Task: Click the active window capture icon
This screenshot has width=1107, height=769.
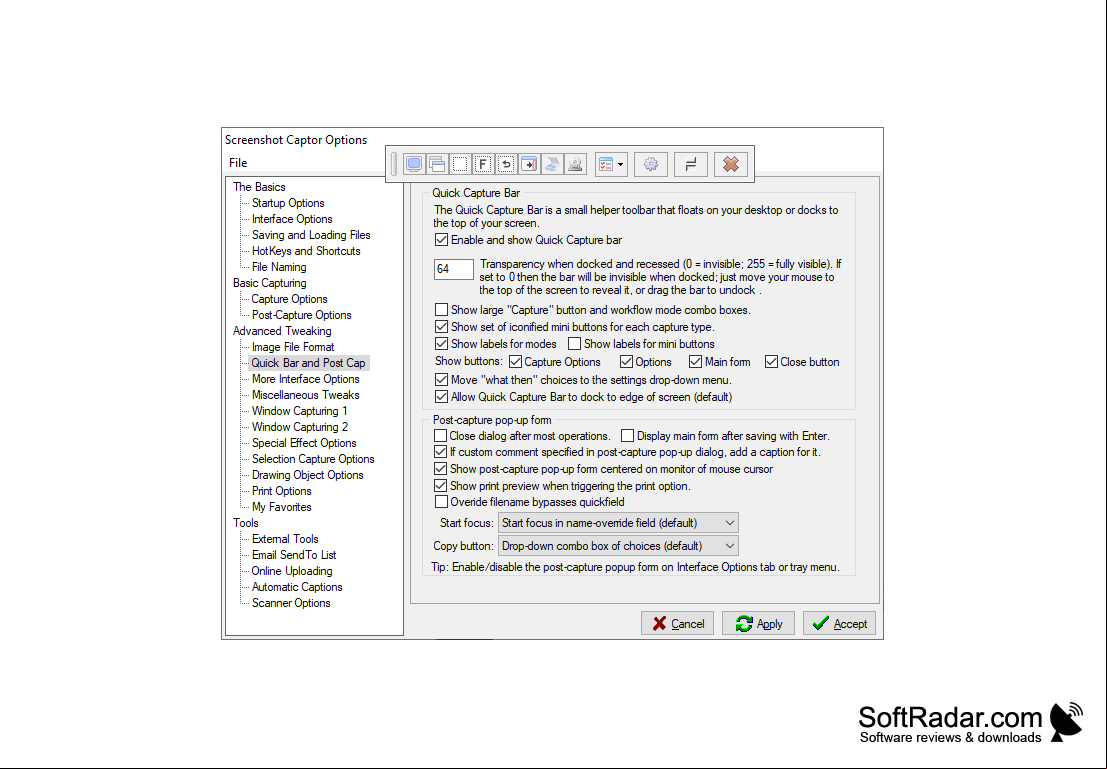Action: 437,165
